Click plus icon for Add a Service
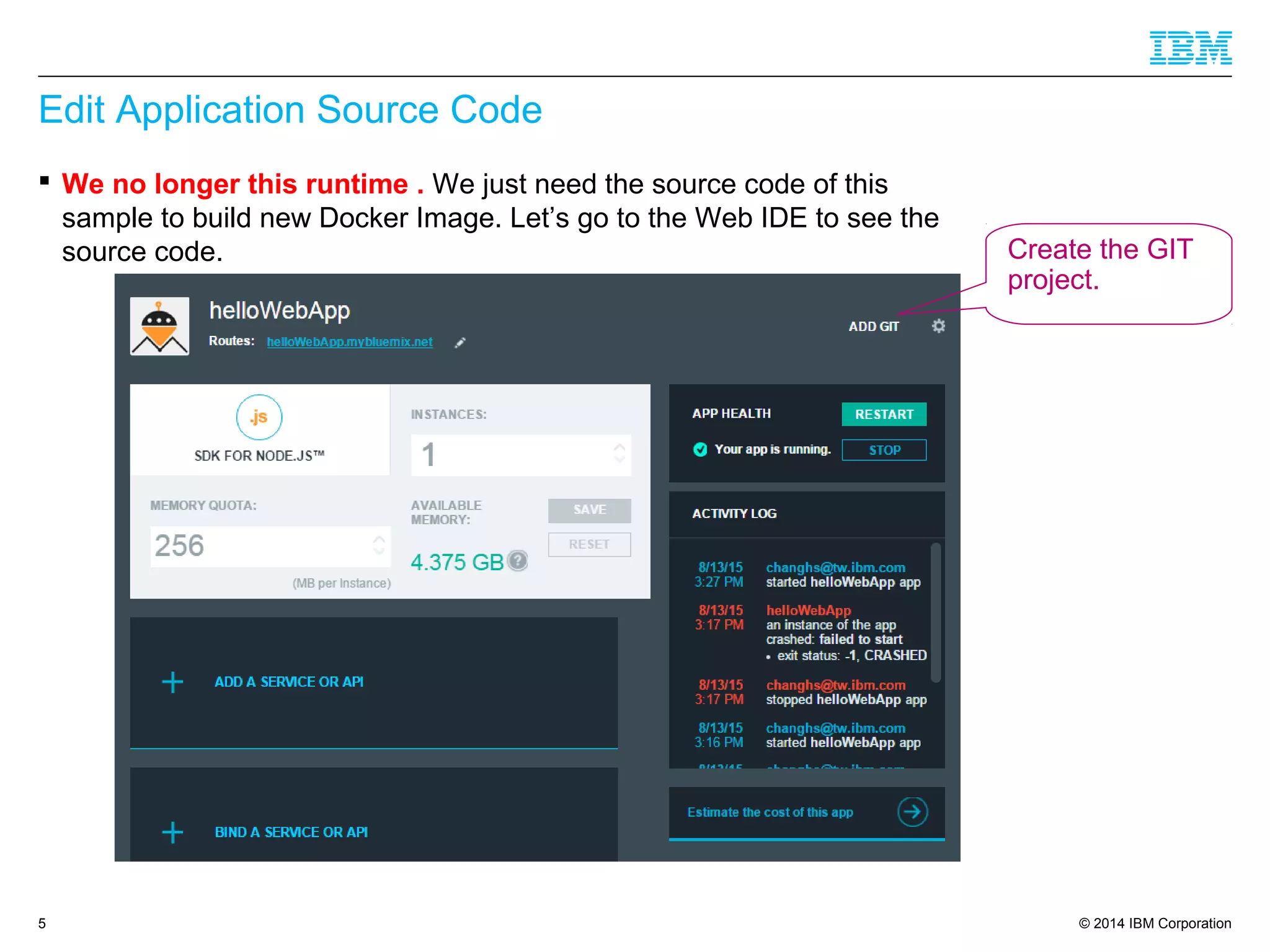This screenshot has width=1270, height=952. 172,682
